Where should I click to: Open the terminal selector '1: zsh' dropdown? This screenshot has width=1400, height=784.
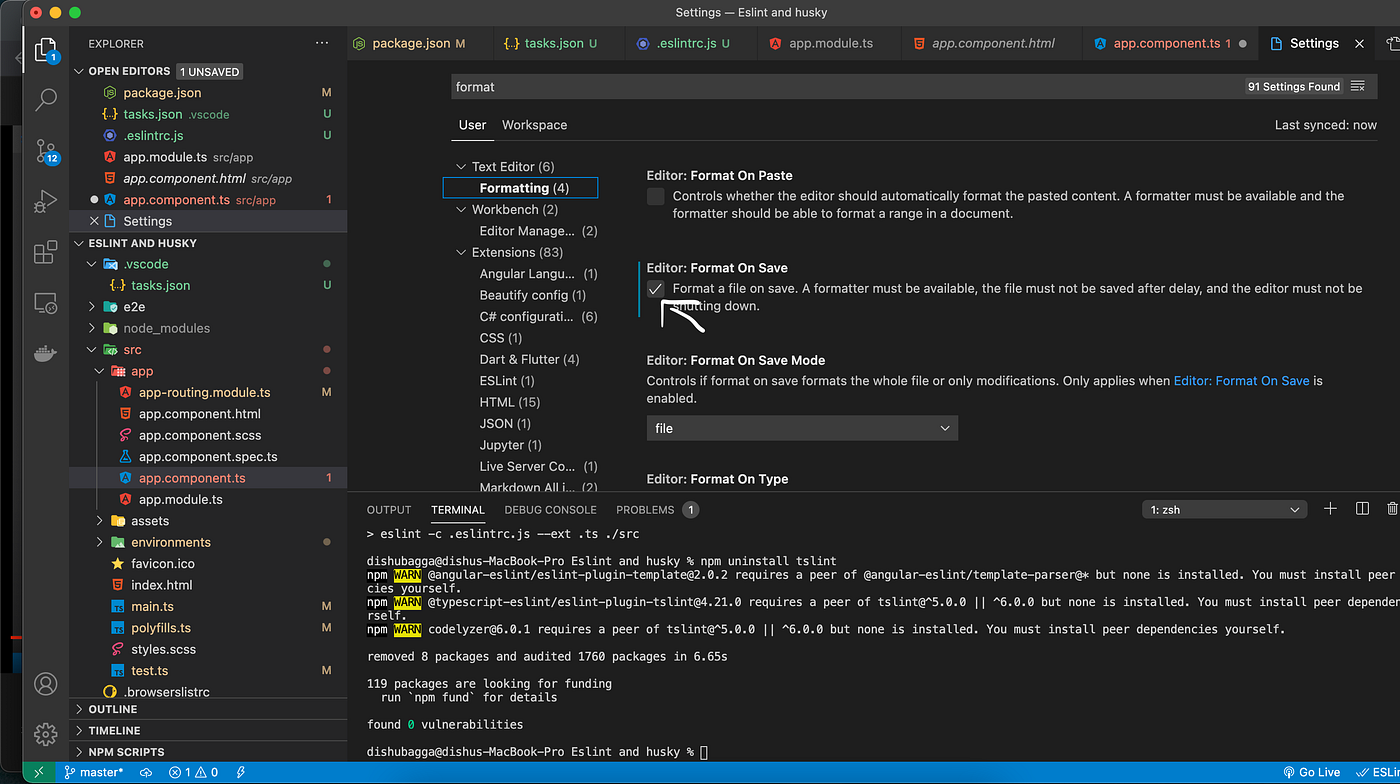point(1224,510)
